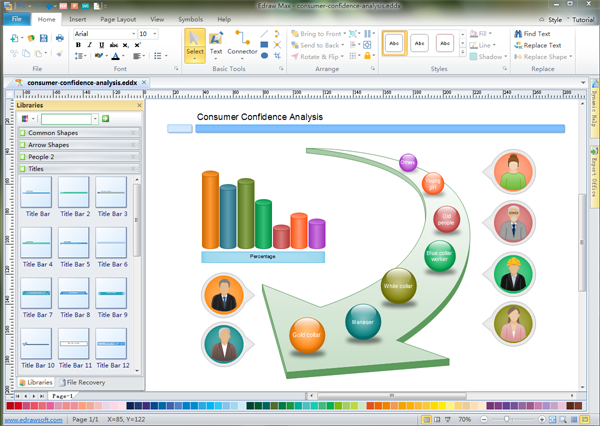Screen dimensions: 600x426
Task: Select the first Abc style preset
Action: [394, 43]
